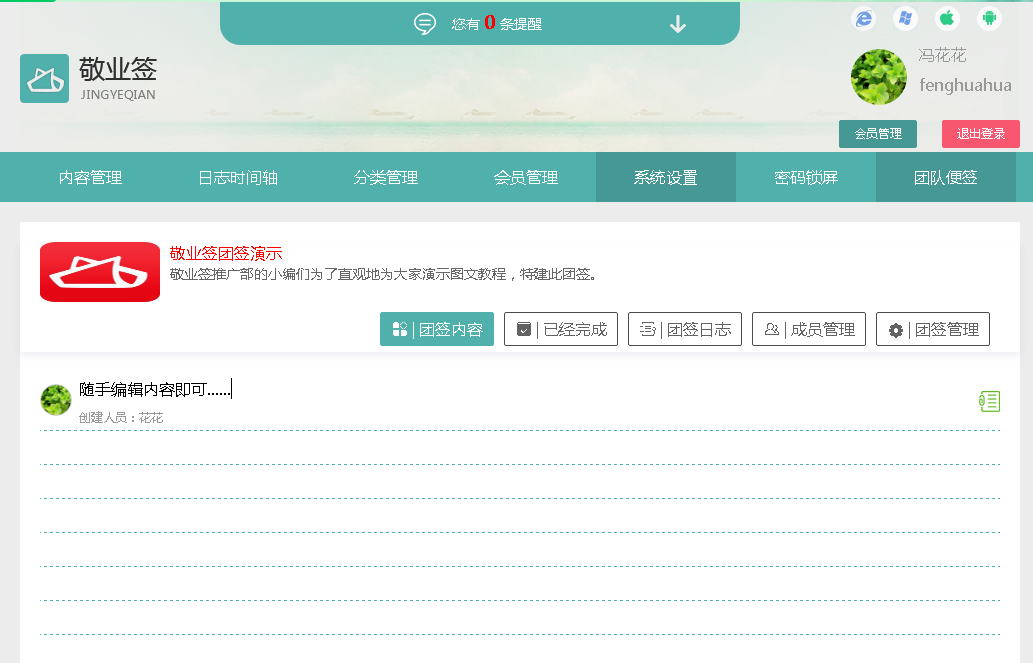Image resolution: width=1033 pixels, height=663 pixels.
Task: Click the red team note logo thumbnail
Action: [100, 272]
